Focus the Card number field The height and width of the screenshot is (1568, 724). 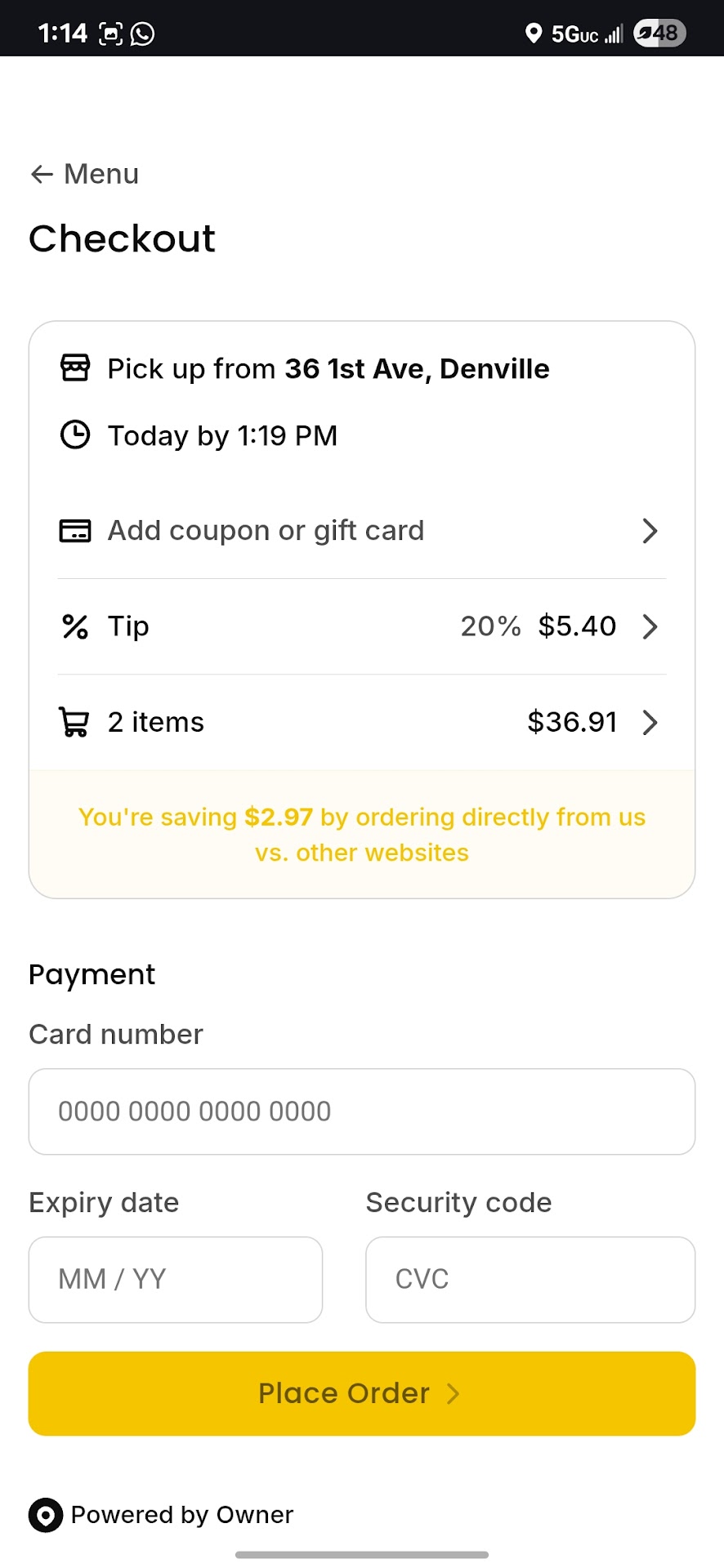[362, 1111]
